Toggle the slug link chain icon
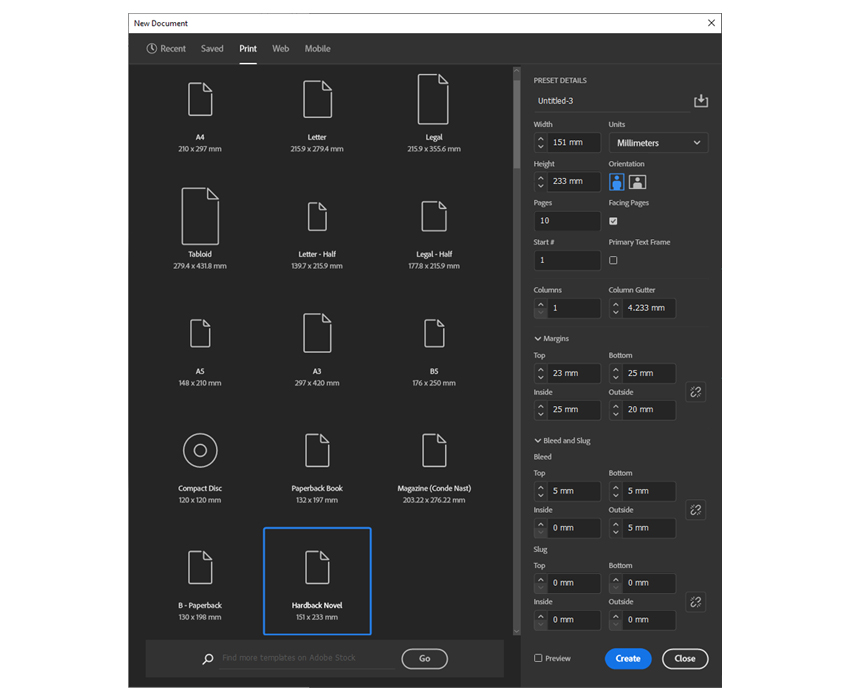 pyautogui.click(x=696, y=602)
